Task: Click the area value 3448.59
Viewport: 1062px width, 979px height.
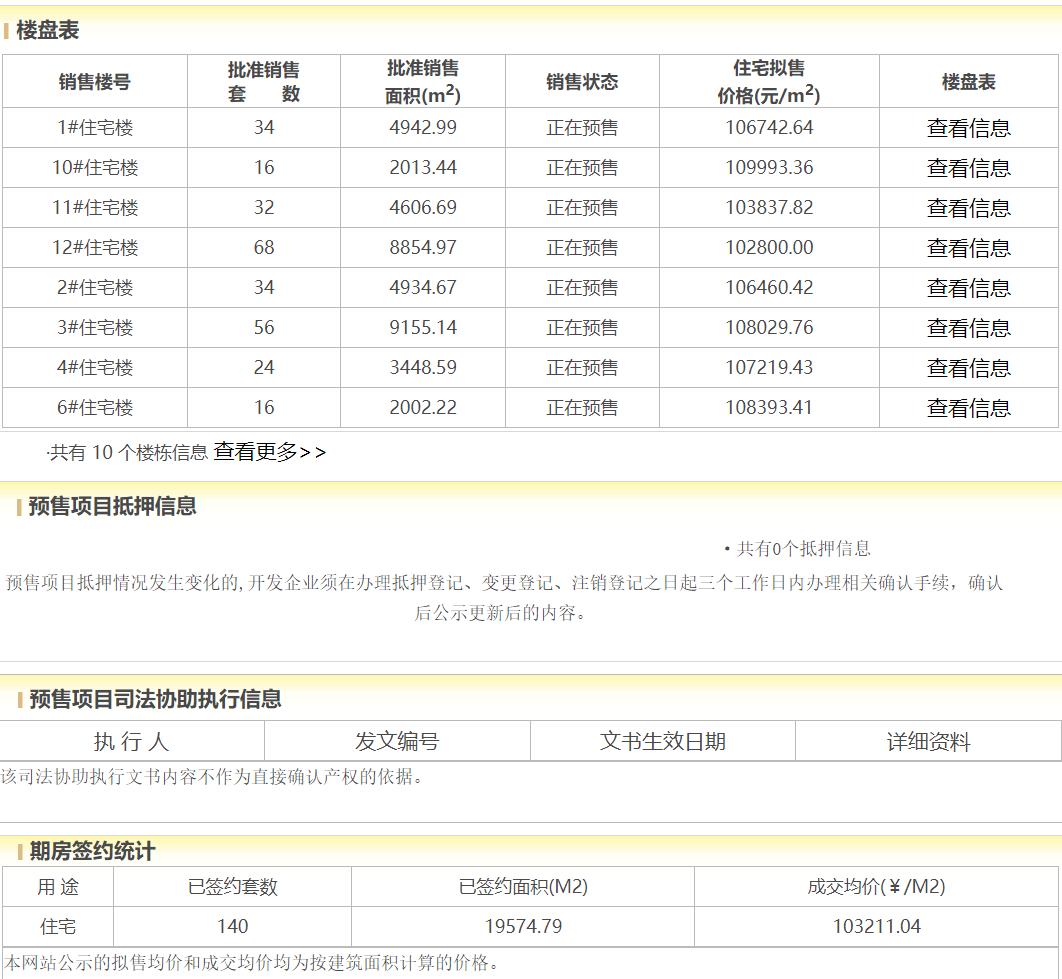Action: pyautogui.click(x=423, y=367)
